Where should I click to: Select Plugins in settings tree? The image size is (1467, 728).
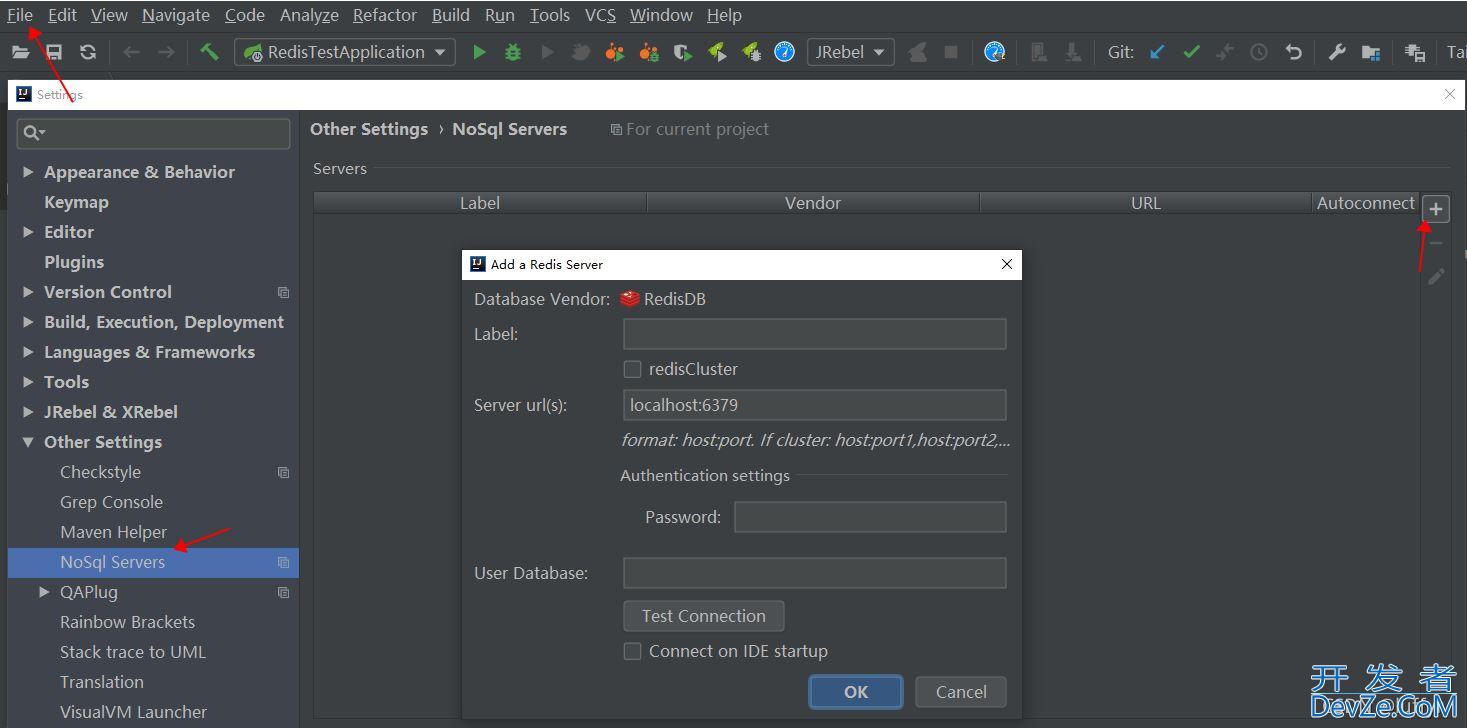click(x=74, y=262)
